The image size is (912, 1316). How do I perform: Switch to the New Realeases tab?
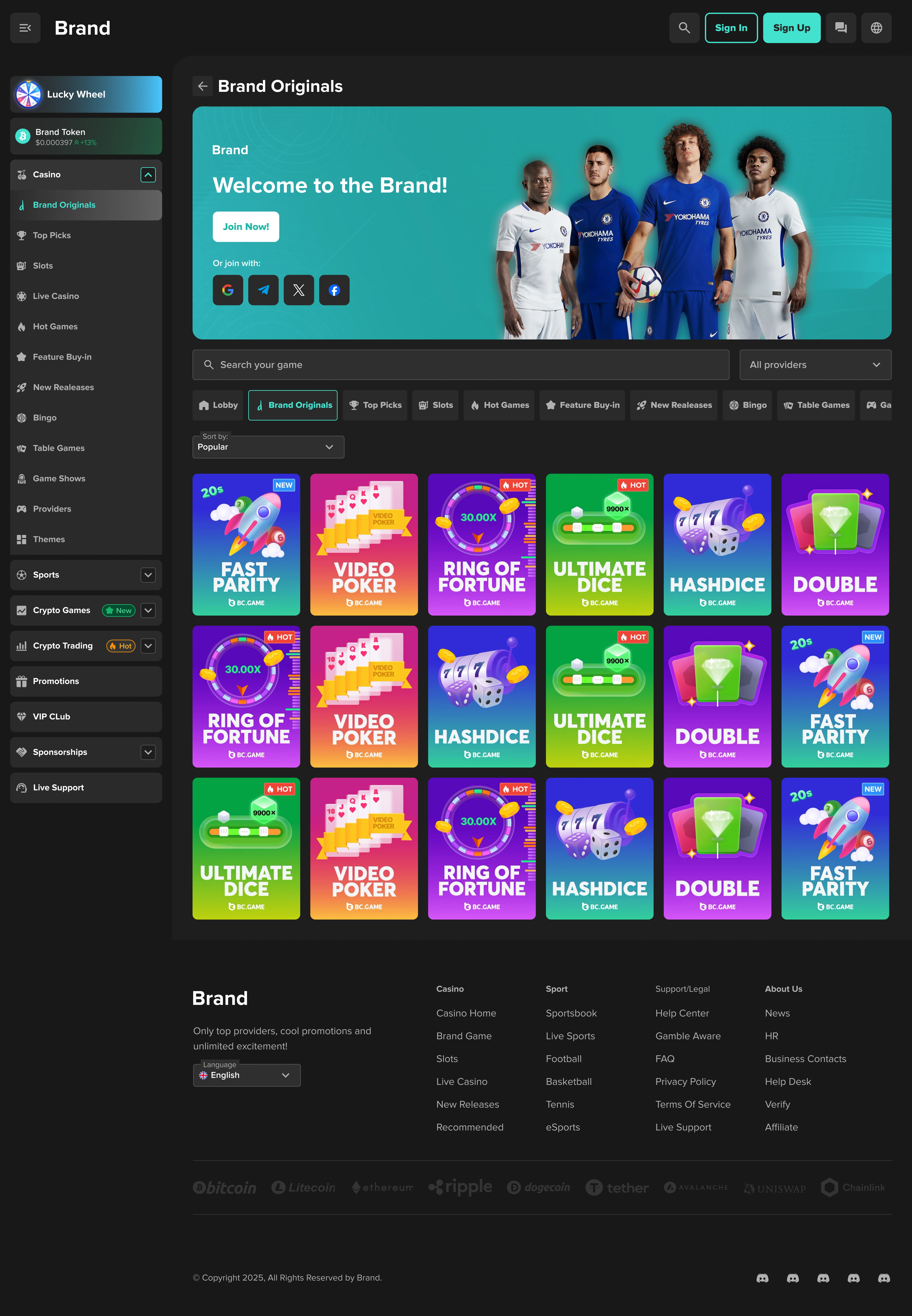tap(674, 405)
